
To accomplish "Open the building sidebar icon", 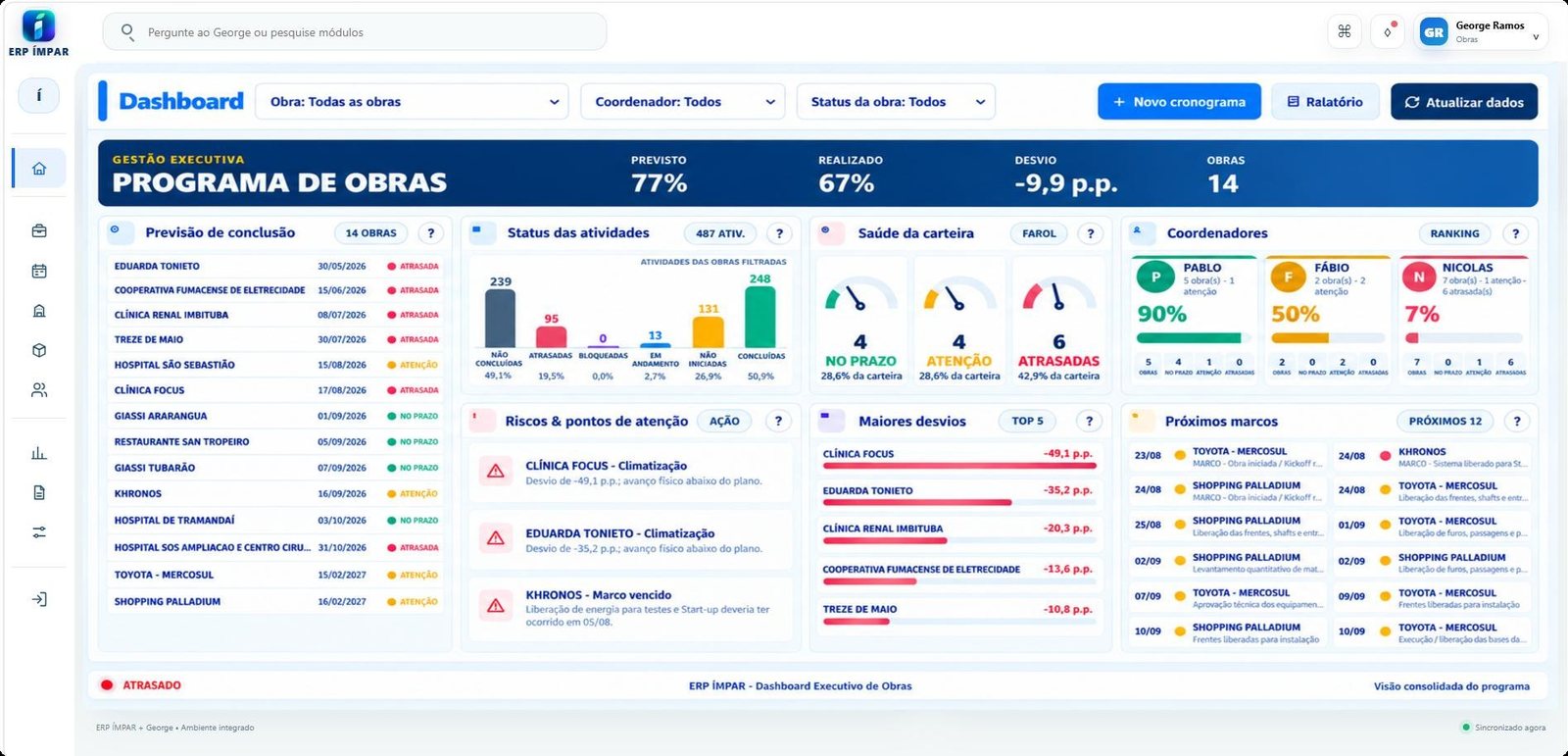I will point(39,311).
